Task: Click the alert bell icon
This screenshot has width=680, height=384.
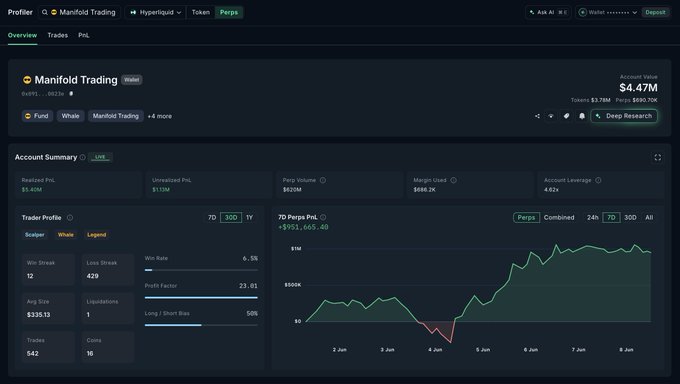Action: [x=582, y=116]
